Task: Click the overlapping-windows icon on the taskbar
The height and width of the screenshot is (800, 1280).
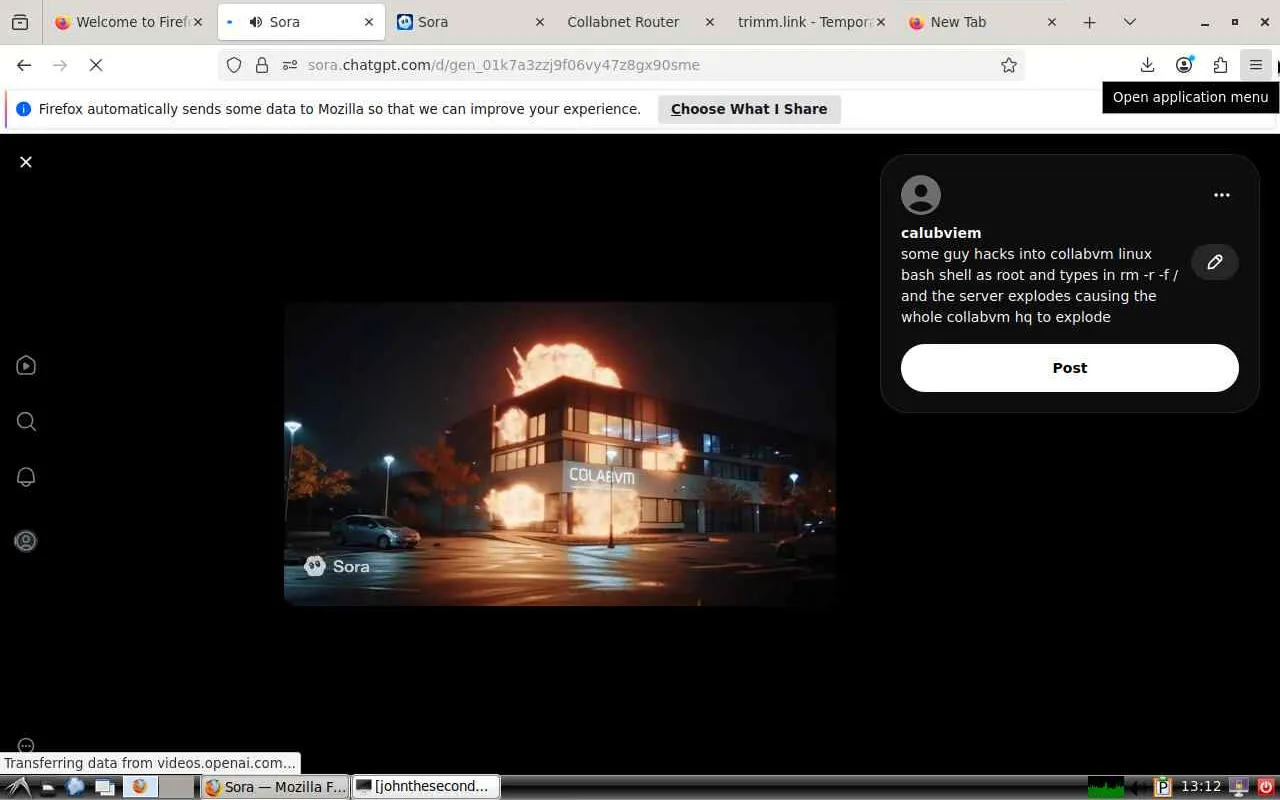Action: click(x=105, y=787)
